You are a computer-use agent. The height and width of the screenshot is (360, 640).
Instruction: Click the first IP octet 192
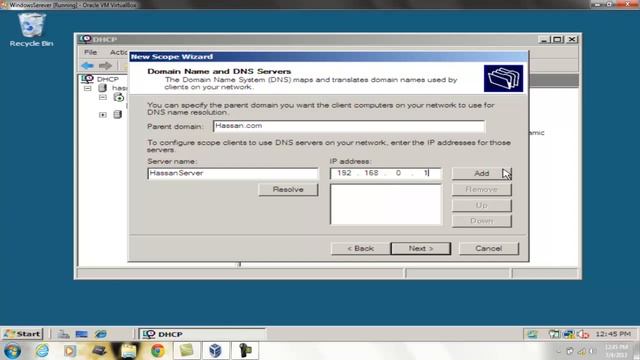[x=344, y=173]
